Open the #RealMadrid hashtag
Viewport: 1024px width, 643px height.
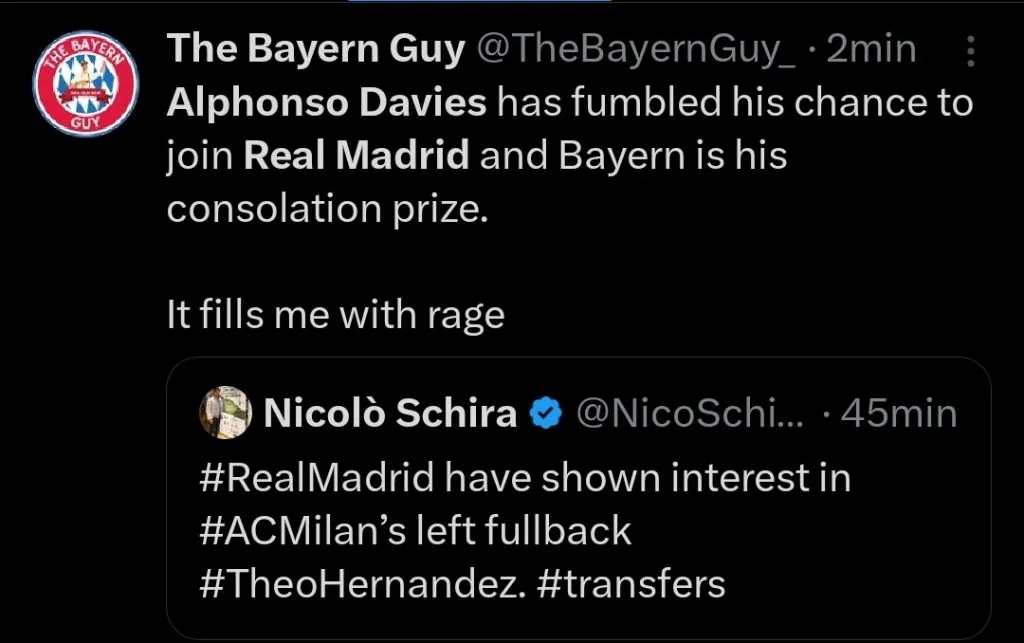[317, 478]
